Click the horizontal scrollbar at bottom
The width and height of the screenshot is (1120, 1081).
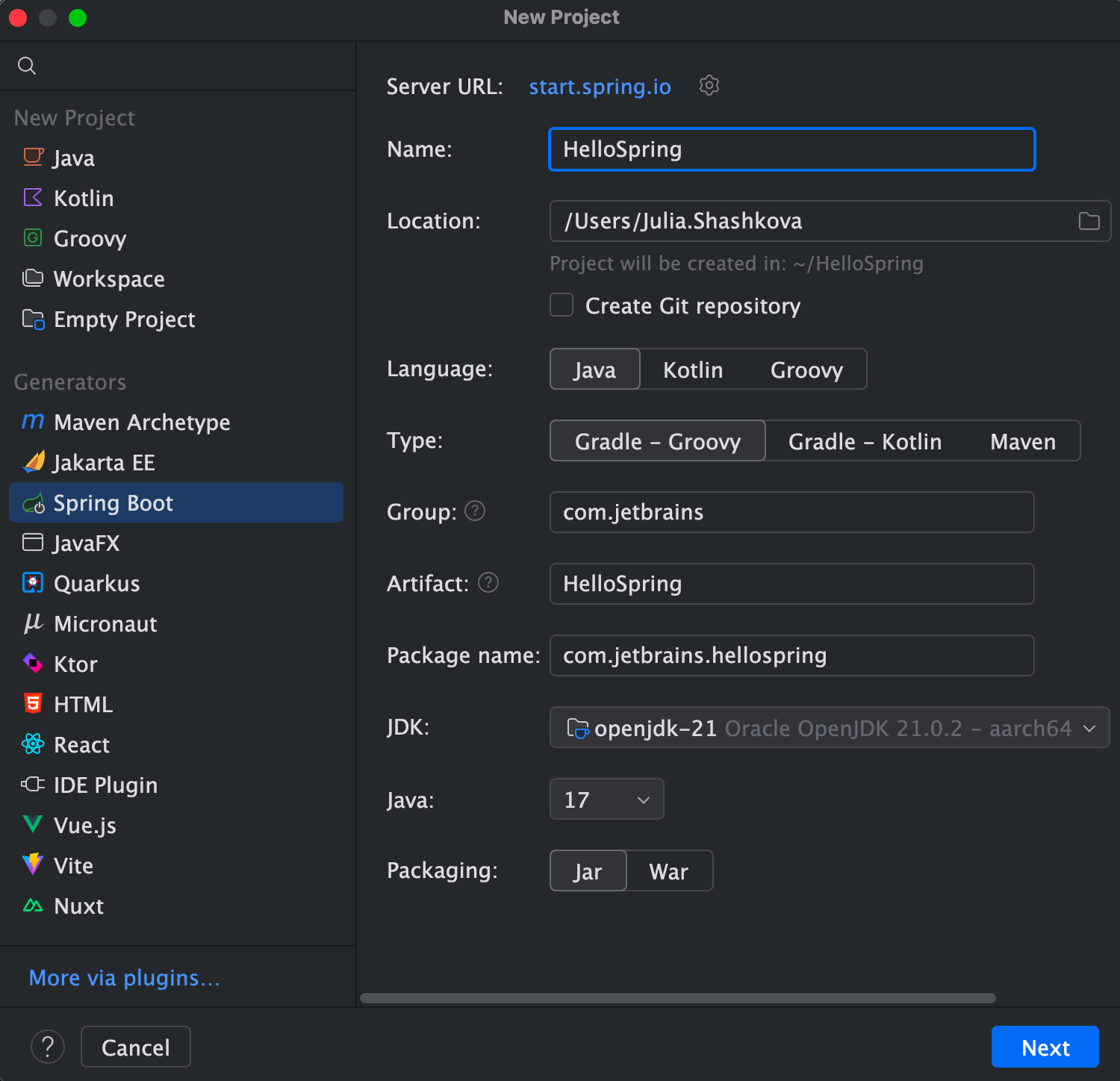pos(678,998)
